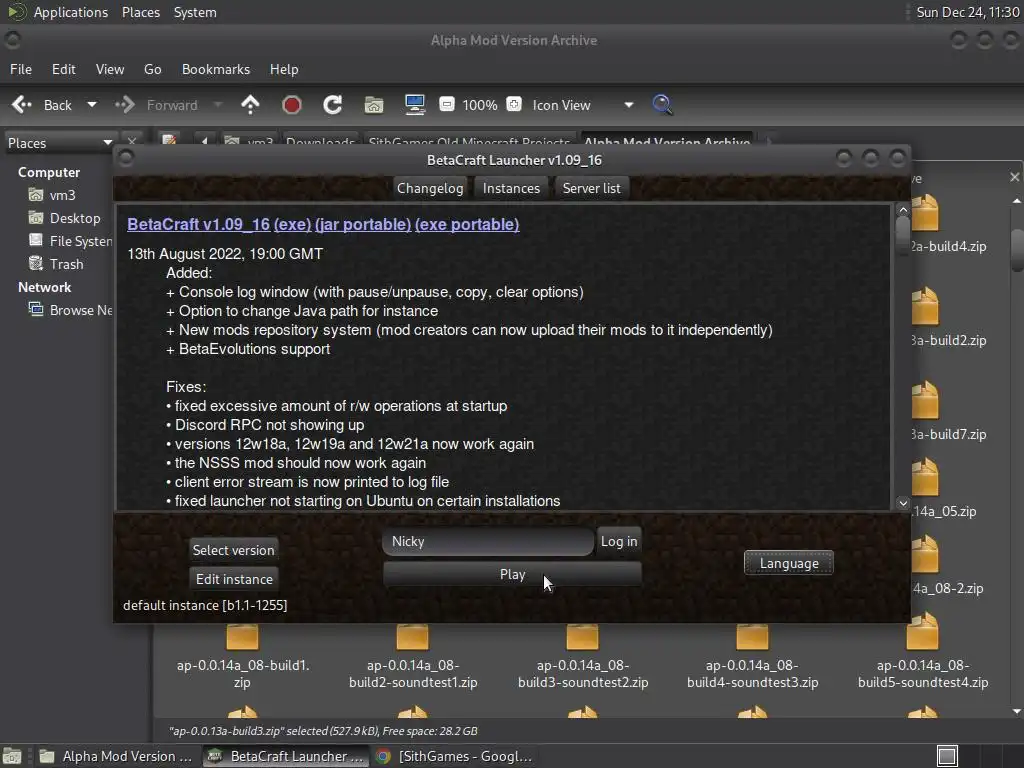Open the Help menu in file manager
The width and height of the screenshot is (1024, 768).
pos(284,69)
